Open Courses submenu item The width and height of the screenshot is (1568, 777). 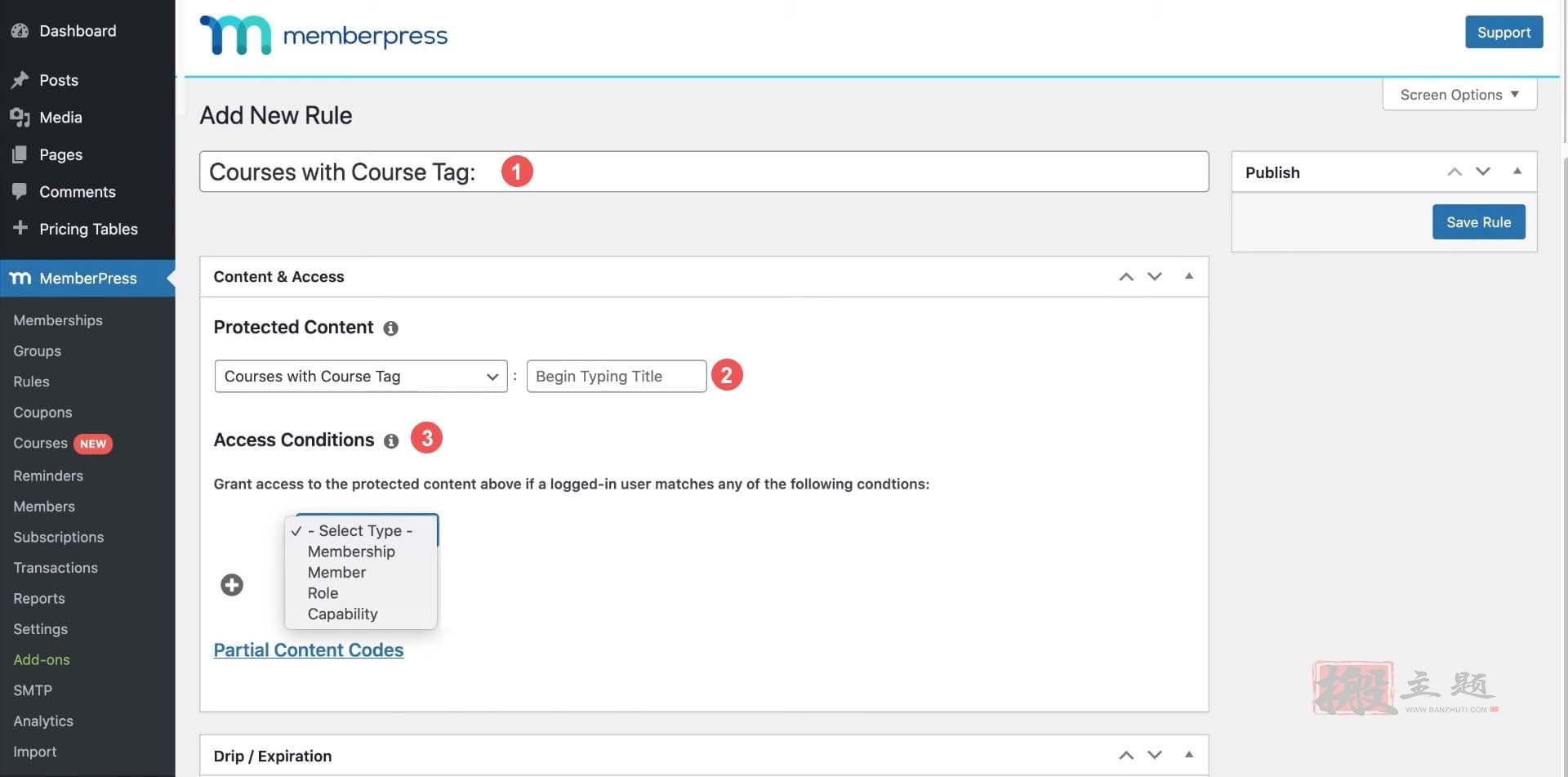[x=40, y=443]
